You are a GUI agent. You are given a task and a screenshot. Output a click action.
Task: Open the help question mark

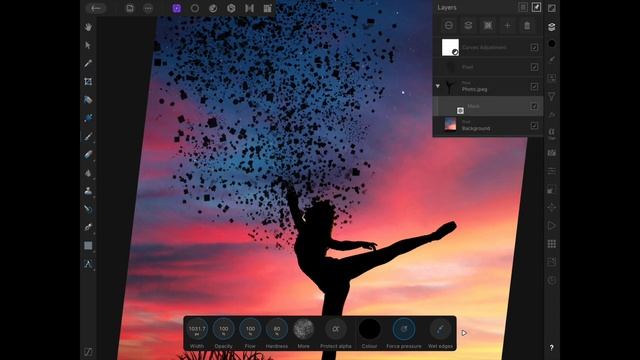[551, 348]
